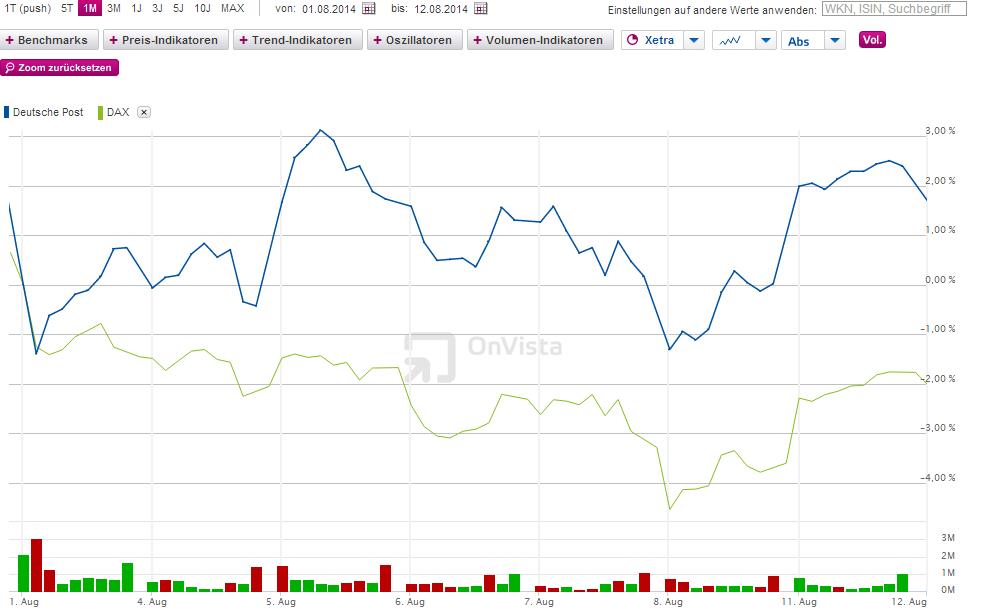Focus the WKN, ISIN, Suchbegriff search field
The image size is (981, 612).
click(x=894, y=9)
